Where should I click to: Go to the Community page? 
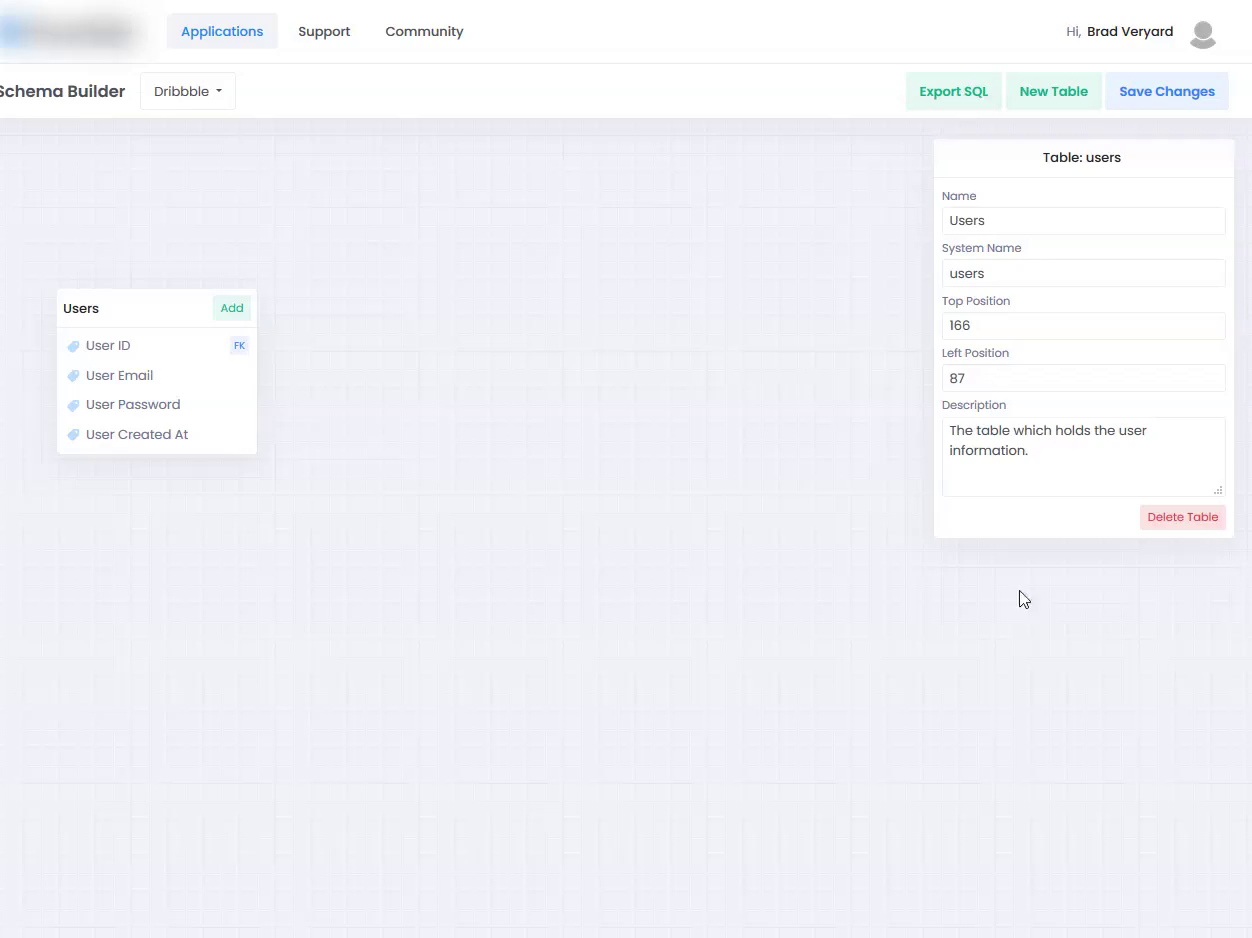coord(424,31)
